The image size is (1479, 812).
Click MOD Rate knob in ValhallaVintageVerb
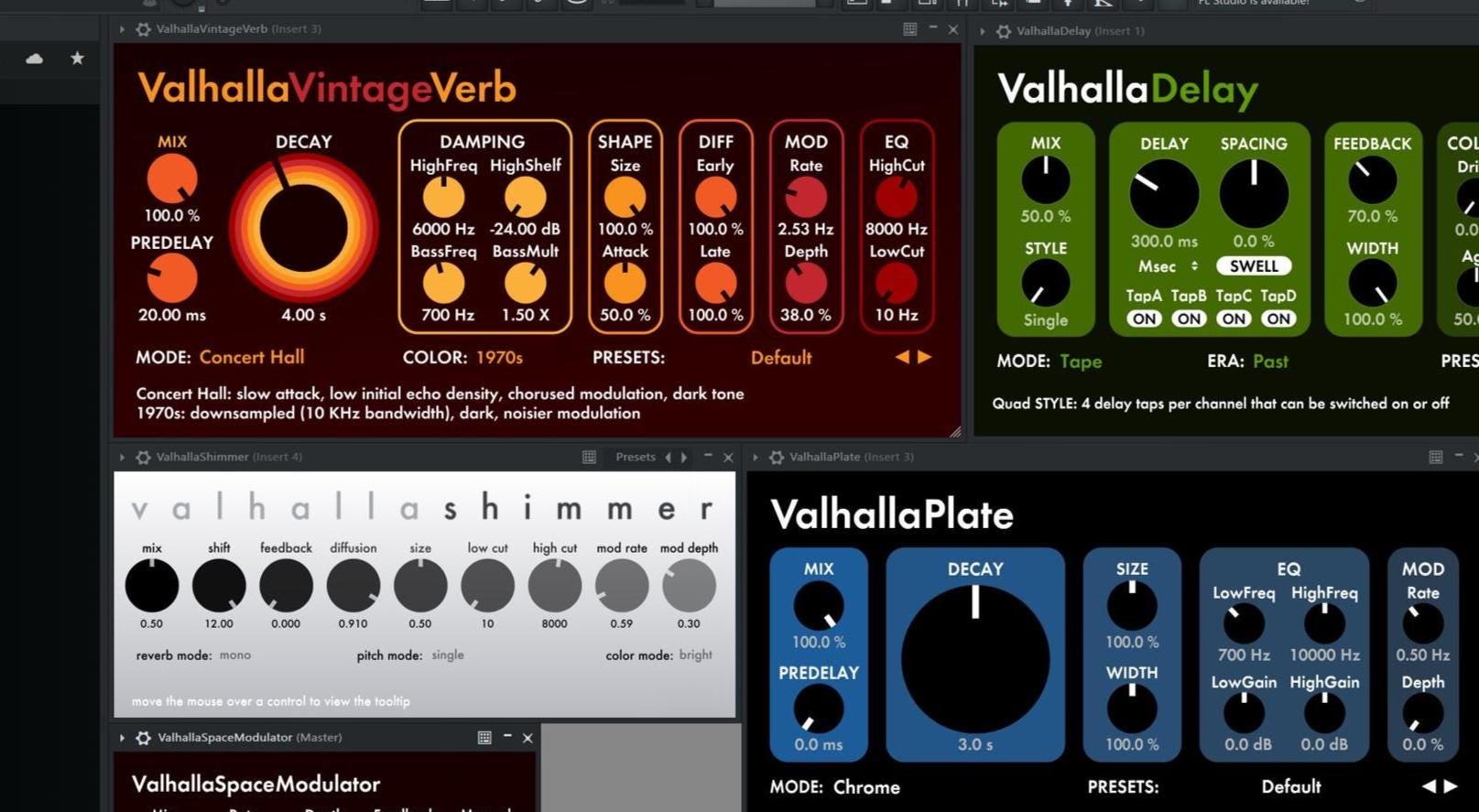(806, 198)
